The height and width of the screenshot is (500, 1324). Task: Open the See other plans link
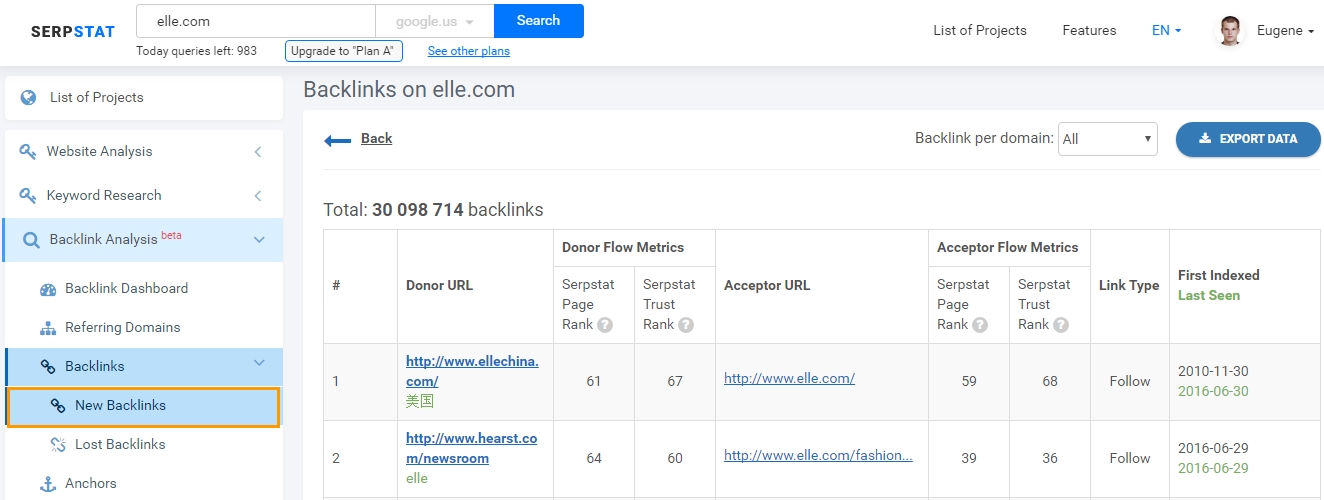pos(469,51)
